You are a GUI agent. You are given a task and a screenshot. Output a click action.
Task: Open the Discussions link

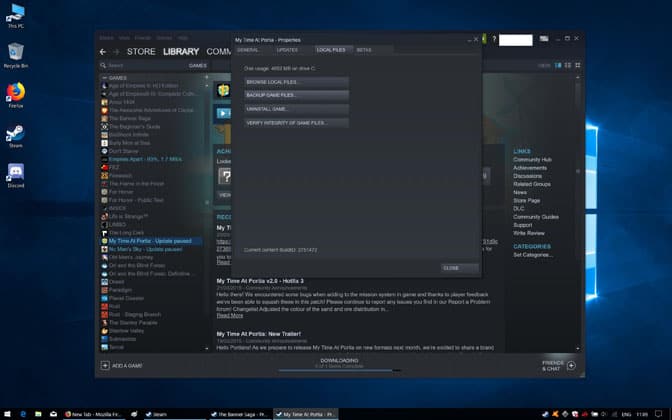pyautogui.click(x=528, y=176)
